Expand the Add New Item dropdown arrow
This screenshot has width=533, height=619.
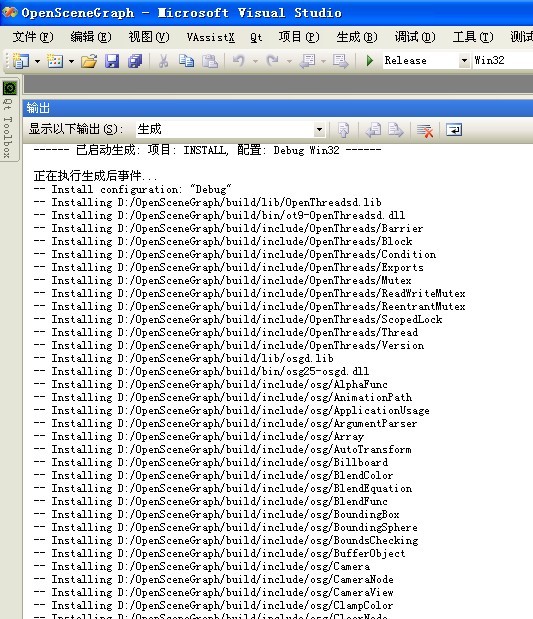71,61
